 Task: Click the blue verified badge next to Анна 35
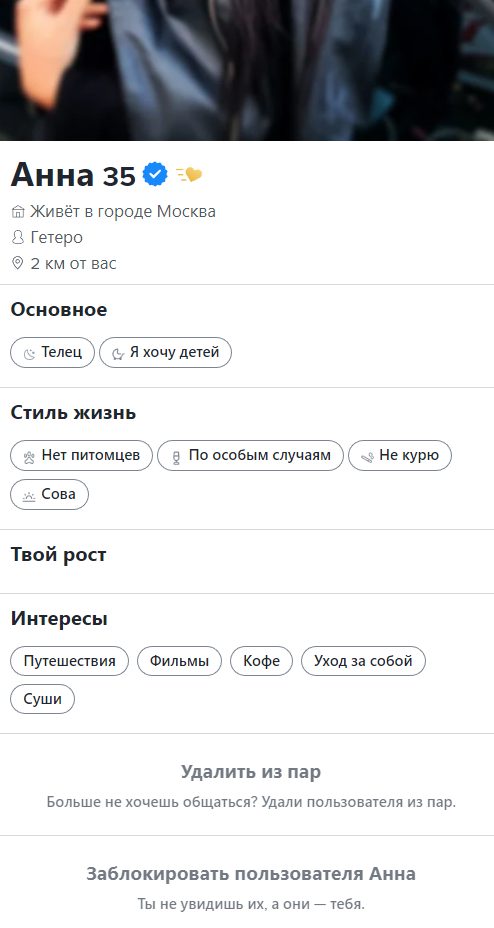pyautogui.click(x=155, y=175)
